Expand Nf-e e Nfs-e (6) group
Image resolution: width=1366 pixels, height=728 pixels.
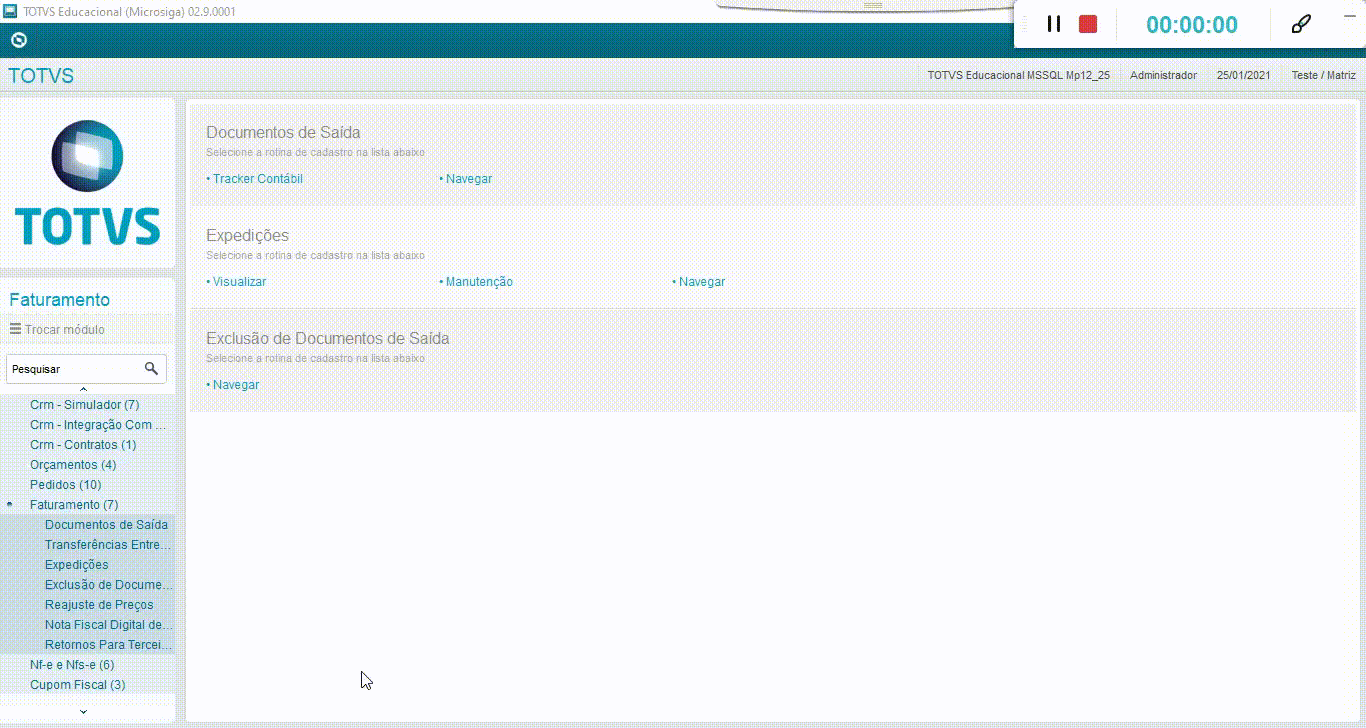[72, 665]
